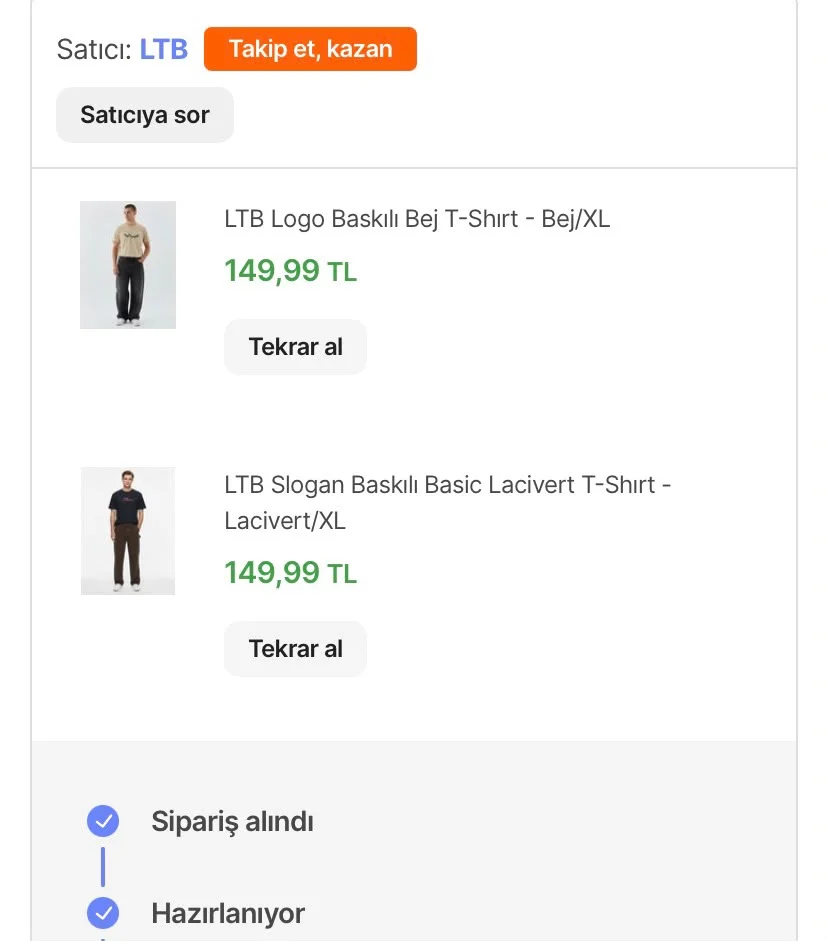Open the LTB seller link
The height and width of the screenshot is (941, 828).
tap(163, 49)
